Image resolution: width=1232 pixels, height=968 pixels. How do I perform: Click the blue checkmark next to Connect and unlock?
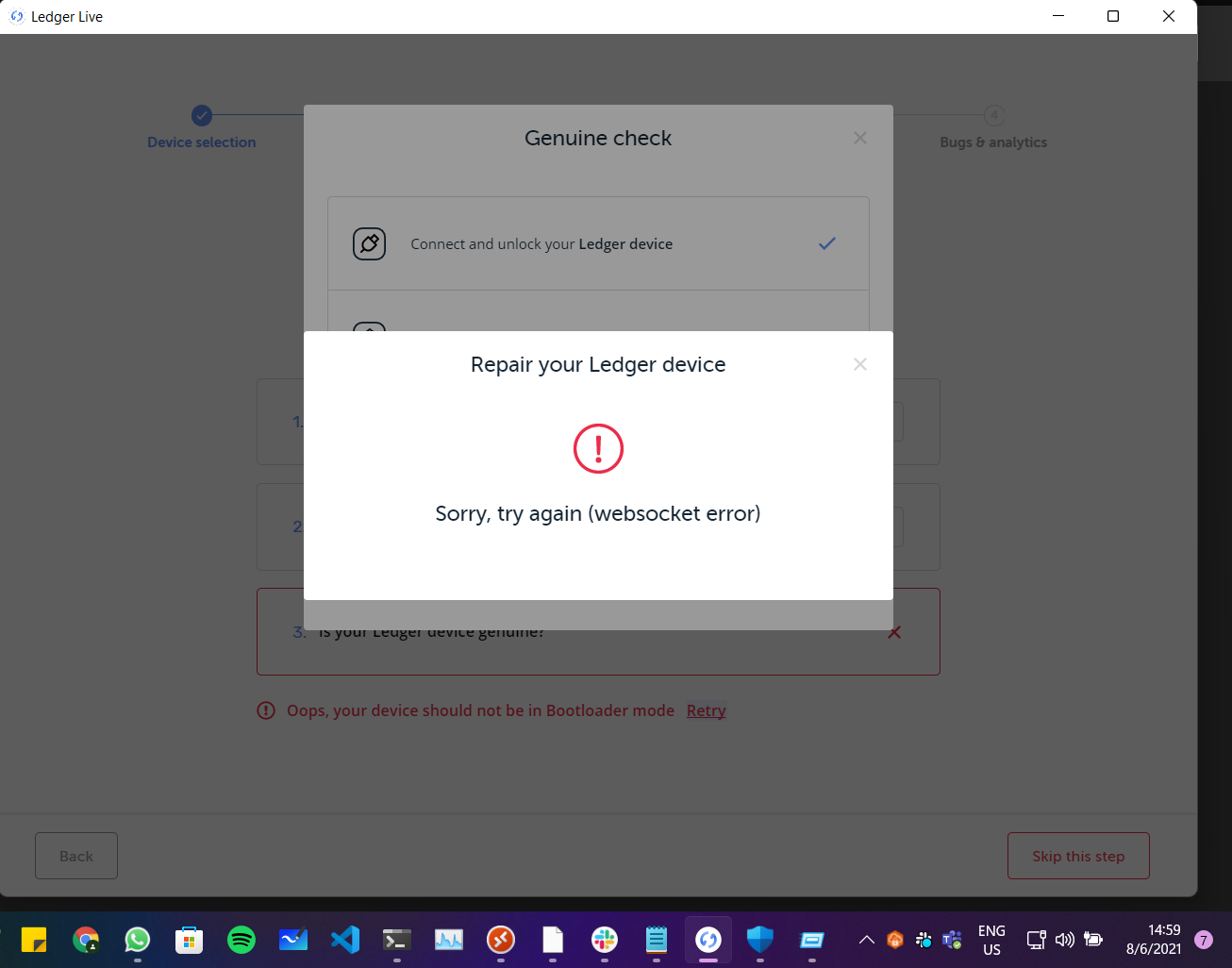pos(827,243)
